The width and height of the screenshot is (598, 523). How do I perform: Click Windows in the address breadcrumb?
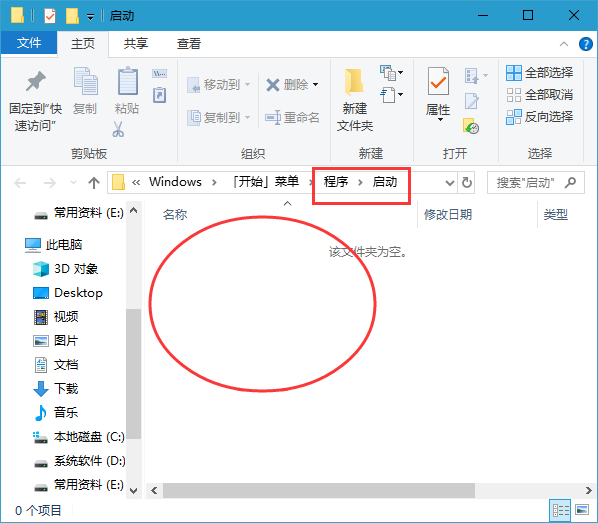pos(175,182)
